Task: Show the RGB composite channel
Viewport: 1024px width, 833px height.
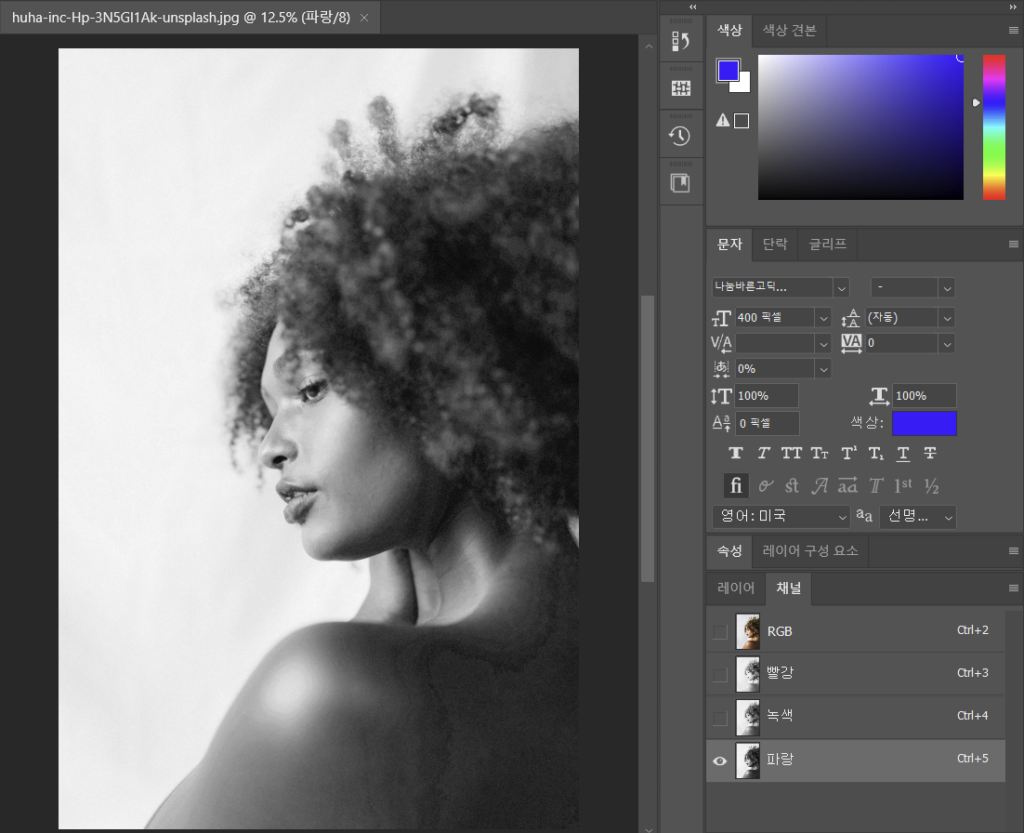Action: pyautogui.click(x=720, y=632)
